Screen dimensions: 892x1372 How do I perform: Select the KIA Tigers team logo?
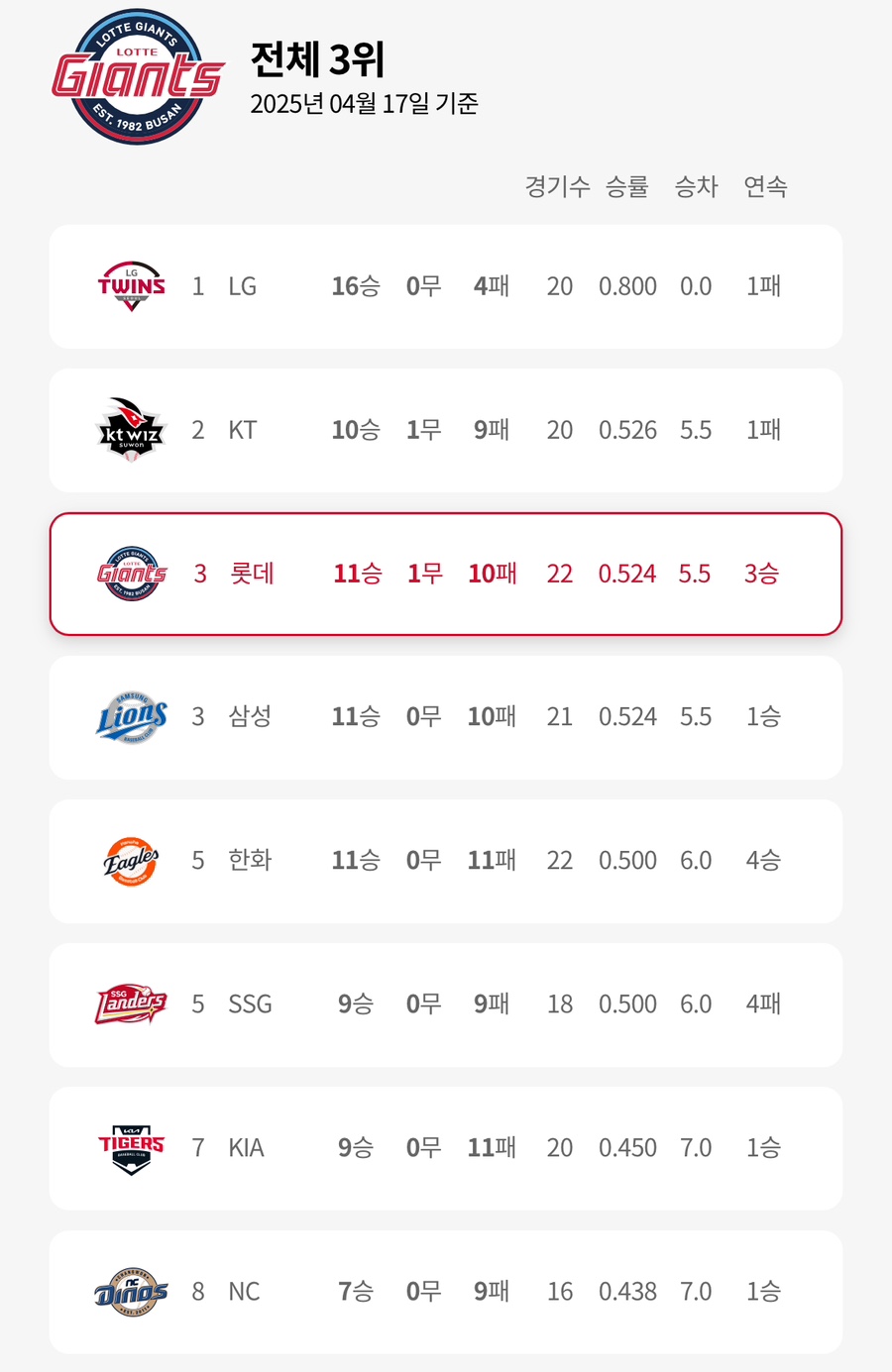tap(131, 1148)
